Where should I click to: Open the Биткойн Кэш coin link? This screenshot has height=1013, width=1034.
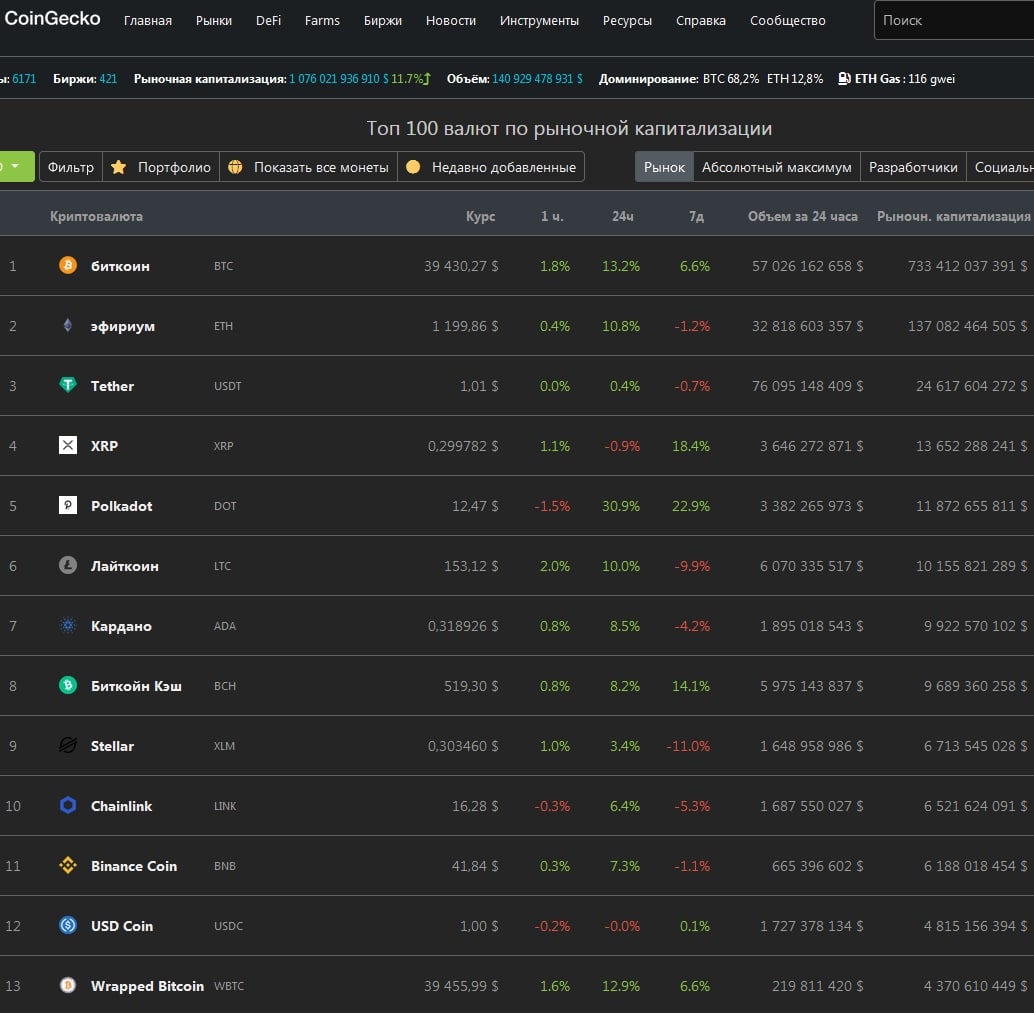click(x=136, y=686)
